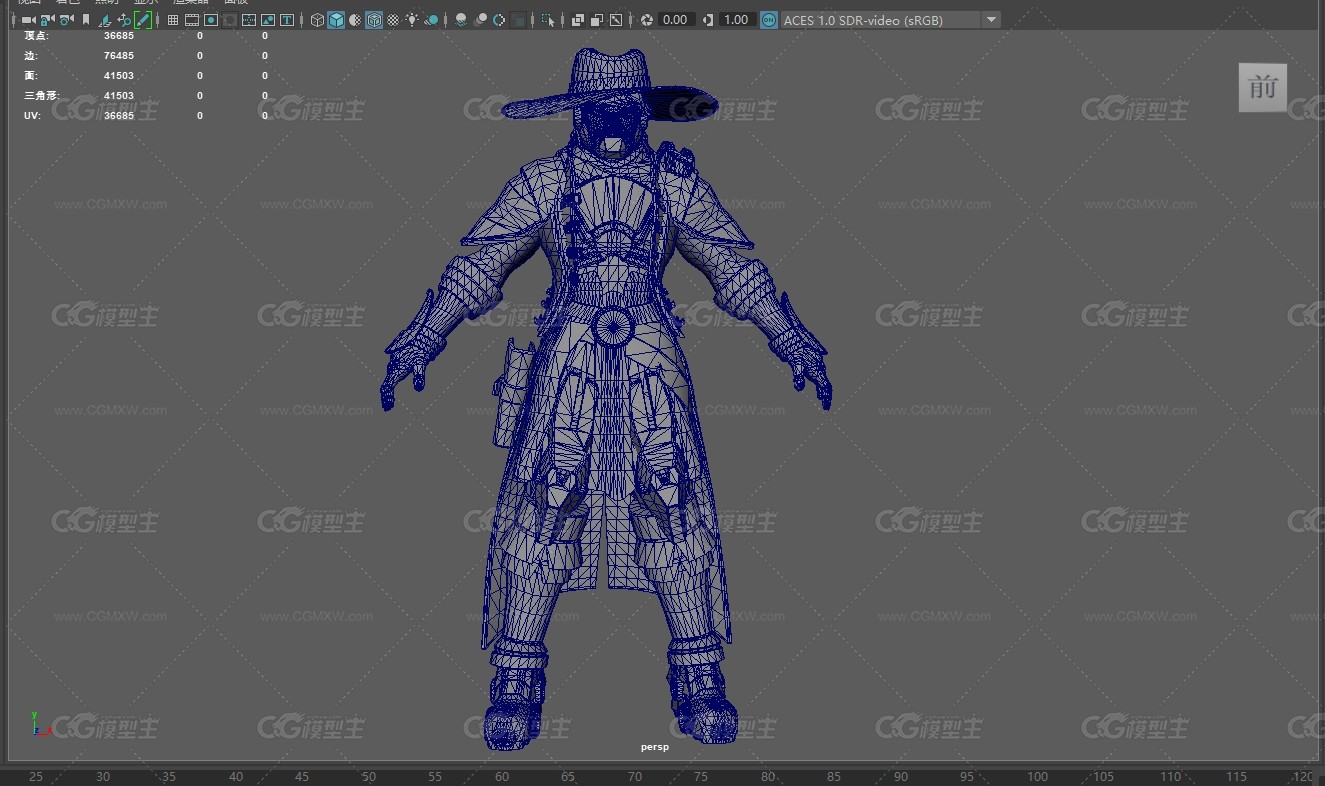Click the 2D Pan/Zoom icon

point(124,20)
